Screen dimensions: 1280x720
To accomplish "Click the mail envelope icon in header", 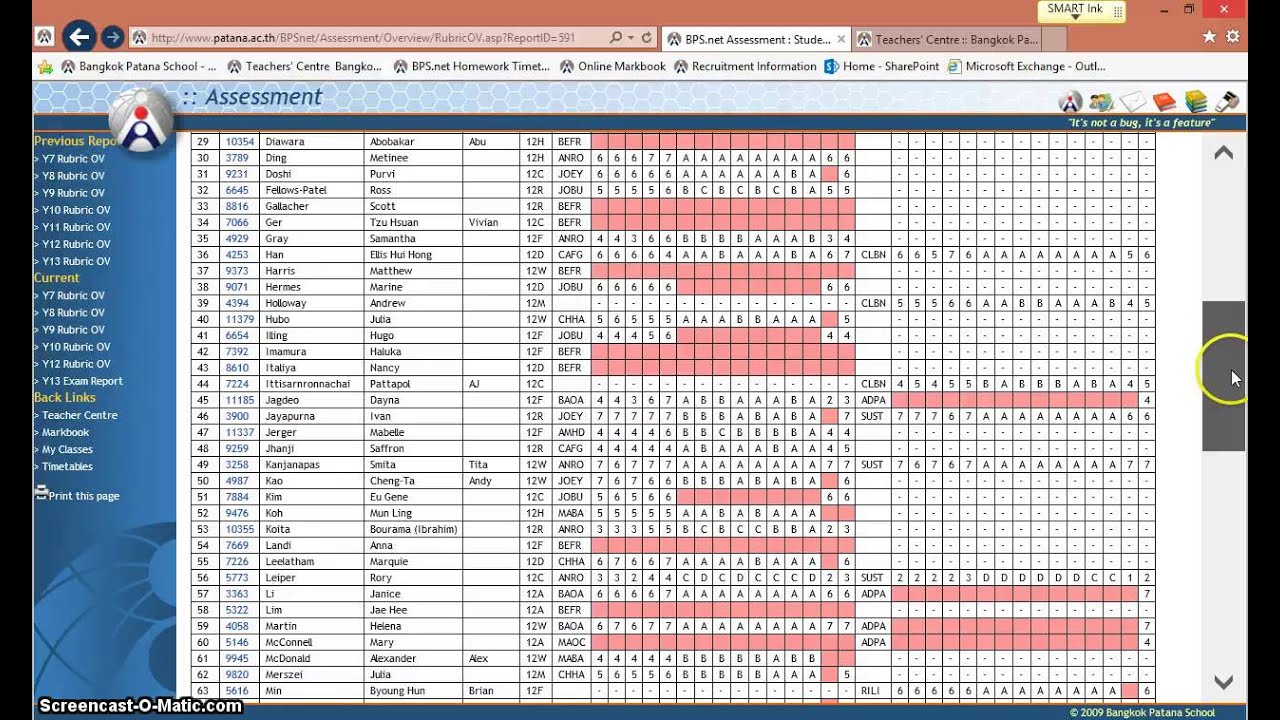I will pyautogui.click(x=1133, y=102).
